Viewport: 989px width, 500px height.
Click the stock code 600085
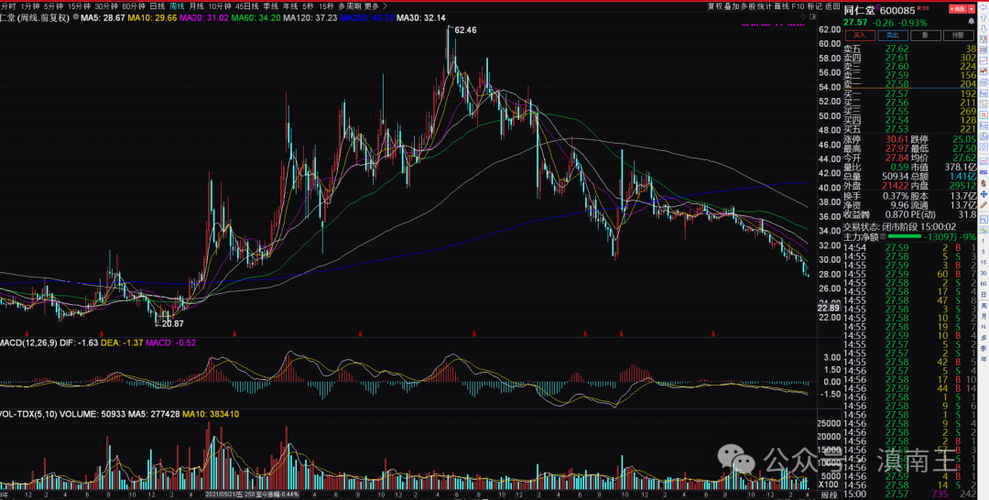click(x=898, y=10)
